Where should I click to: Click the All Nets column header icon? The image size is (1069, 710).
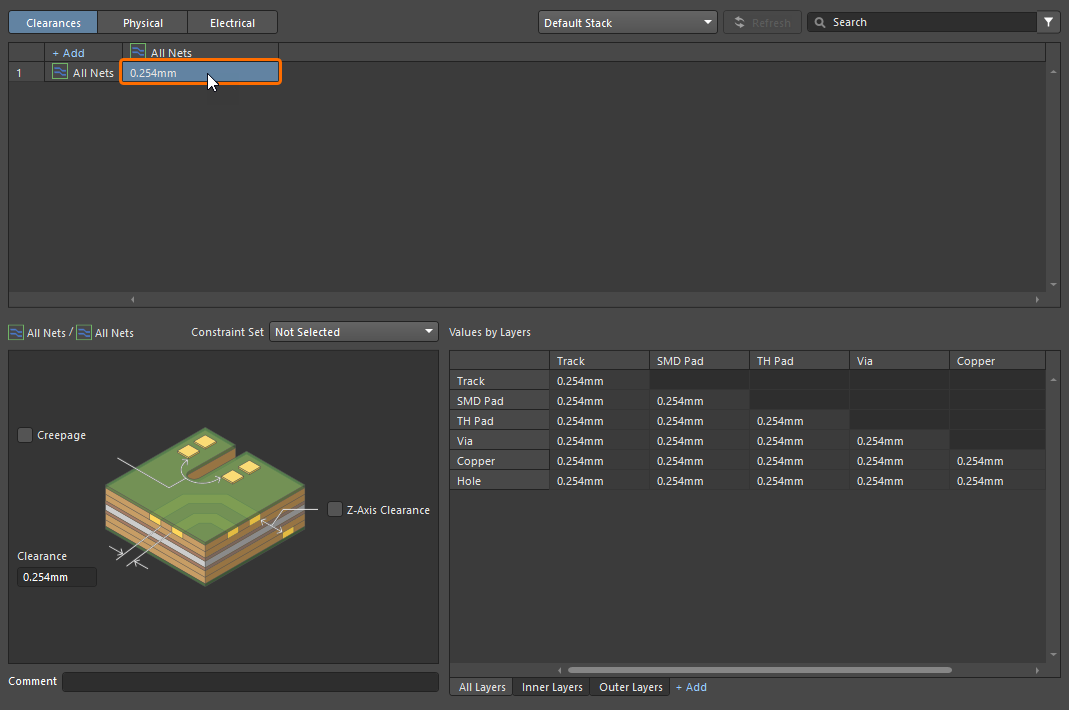pyautogui.click(x=138, y=52)
